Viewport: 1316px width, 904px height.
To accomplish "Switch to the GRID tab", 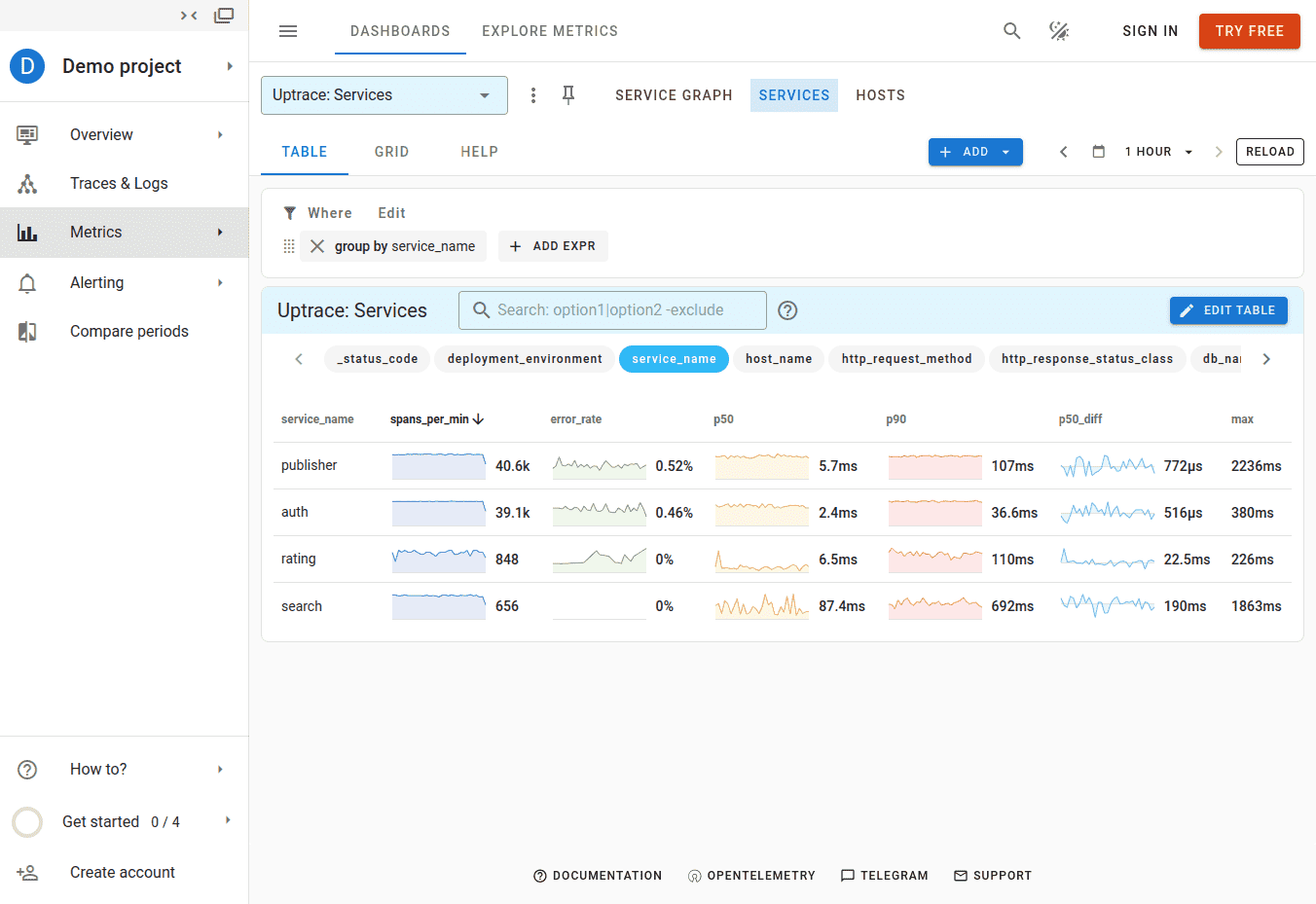I will pyautogui.click(x=391, y=152).
